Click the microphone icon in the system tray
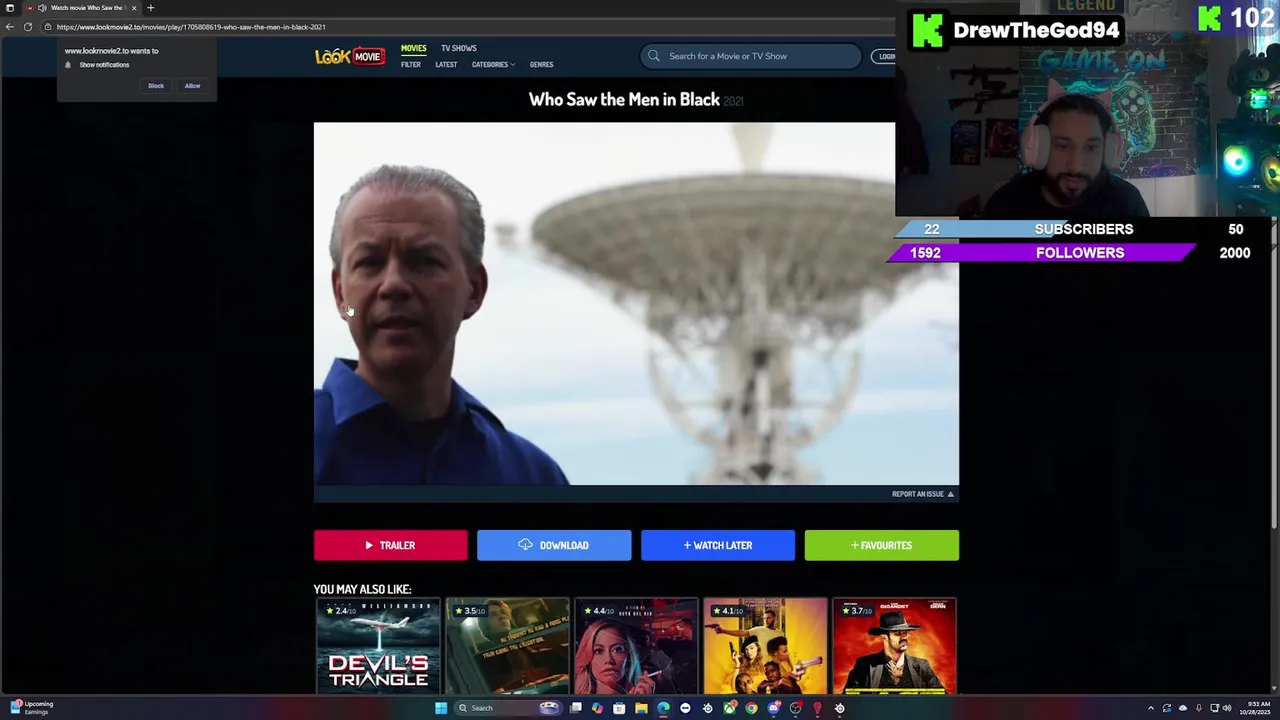 1198,708
